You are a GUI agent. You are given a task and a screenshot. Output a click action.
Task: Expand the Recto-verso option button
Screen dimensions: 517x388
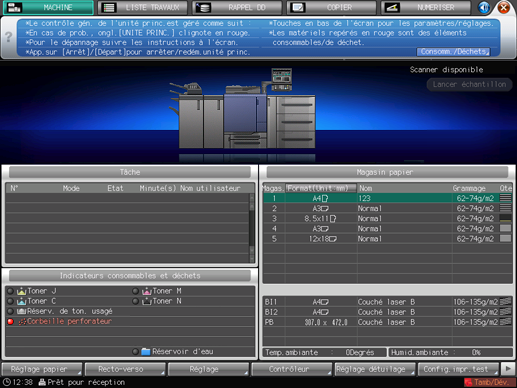(125, 369)
